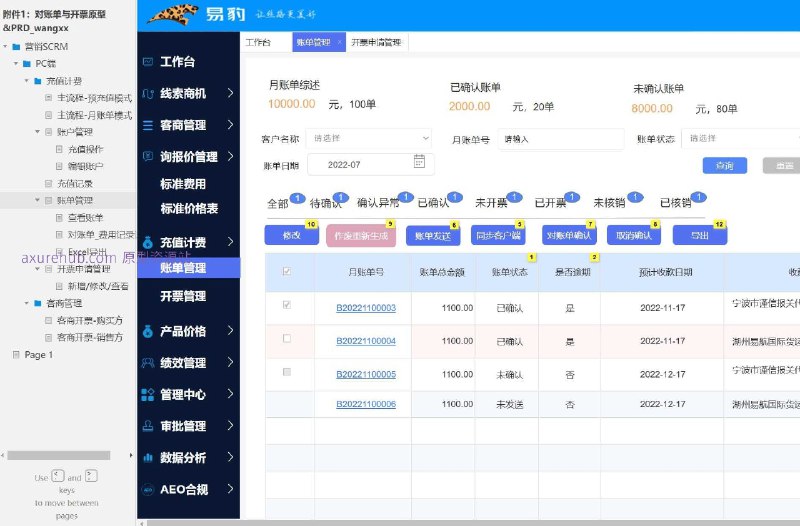Select the 待确认 filter tab

point(326,204)
